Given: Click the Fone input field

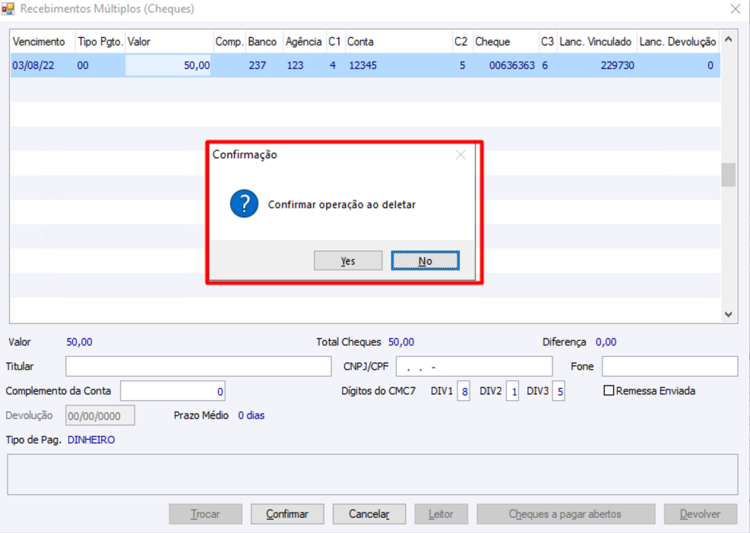Looking at the screenshot, I should [x=670, y=366].
